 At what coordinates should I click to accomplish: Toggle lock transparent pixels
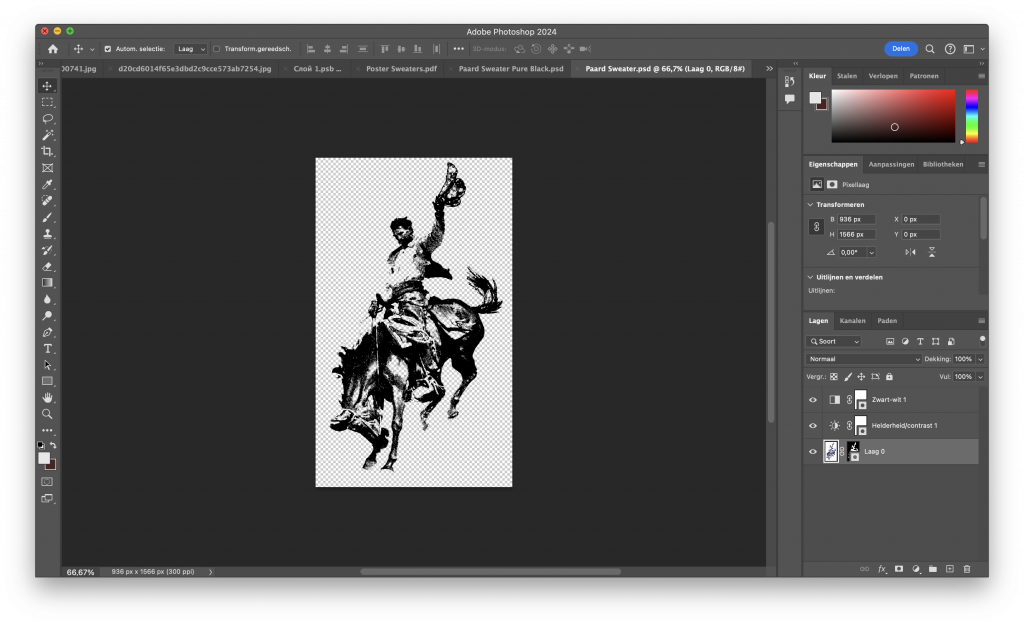[x=834, y=377]
